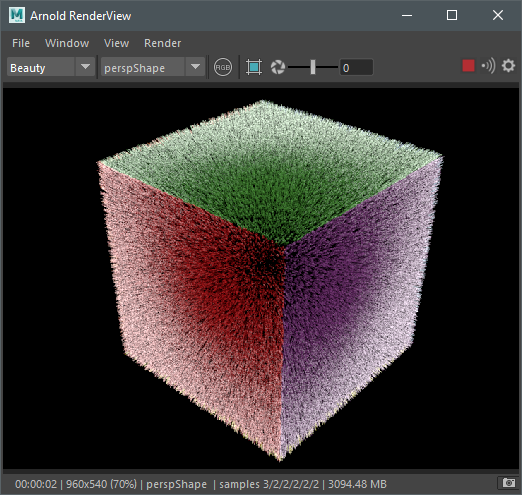Click the rendered fur cube image
The image size is (522, 495).
(270, 280)
